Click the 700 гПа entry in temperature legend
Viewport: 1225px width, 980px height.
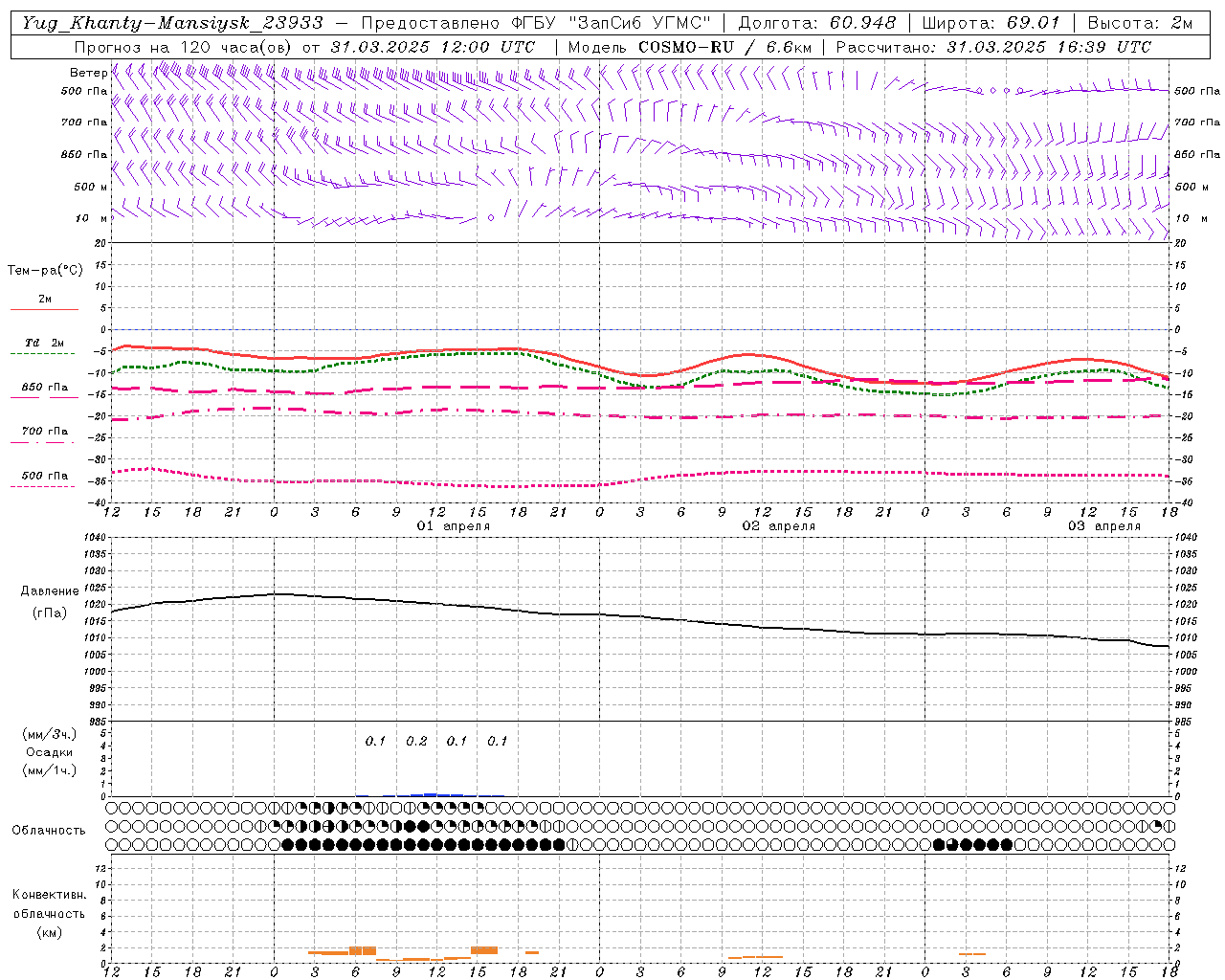click(x=44, y=432)
